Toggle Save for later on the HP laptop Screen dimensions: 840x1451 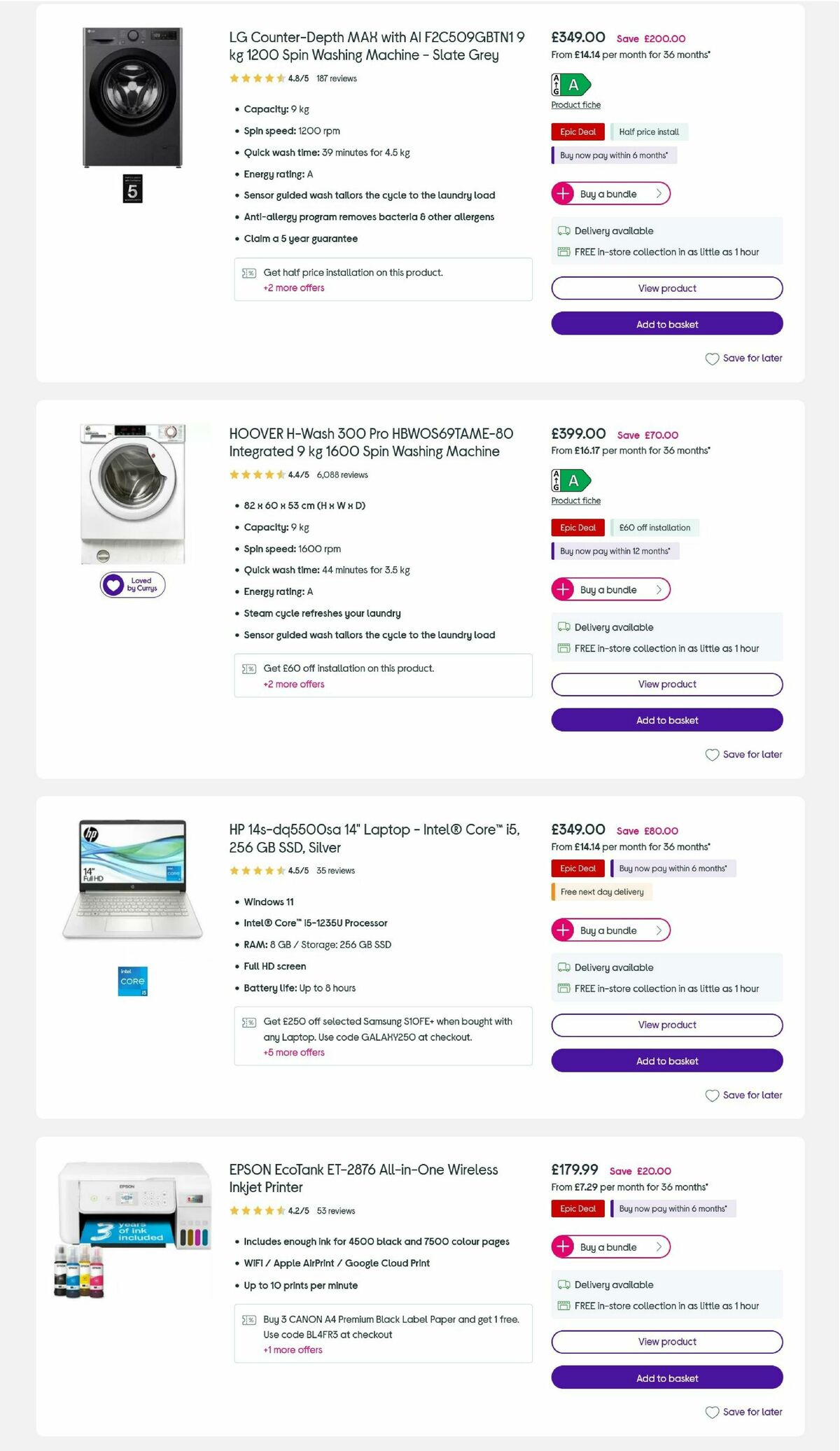pos(743,1095)
